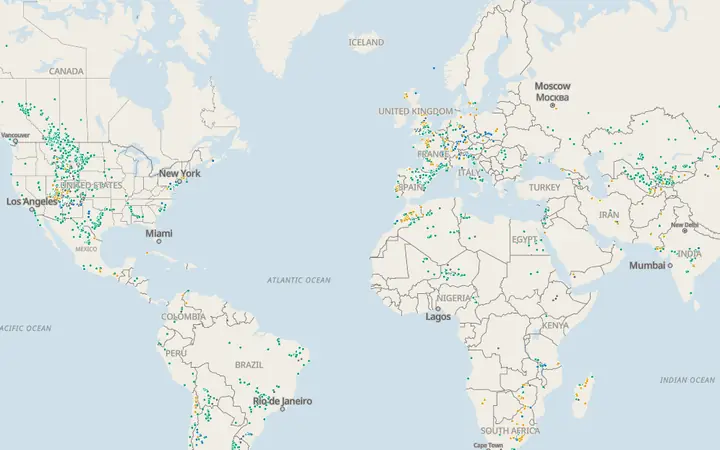720x450 pixels.
Task: Select the COLOMBIA country label
Action: pos(184,317)
